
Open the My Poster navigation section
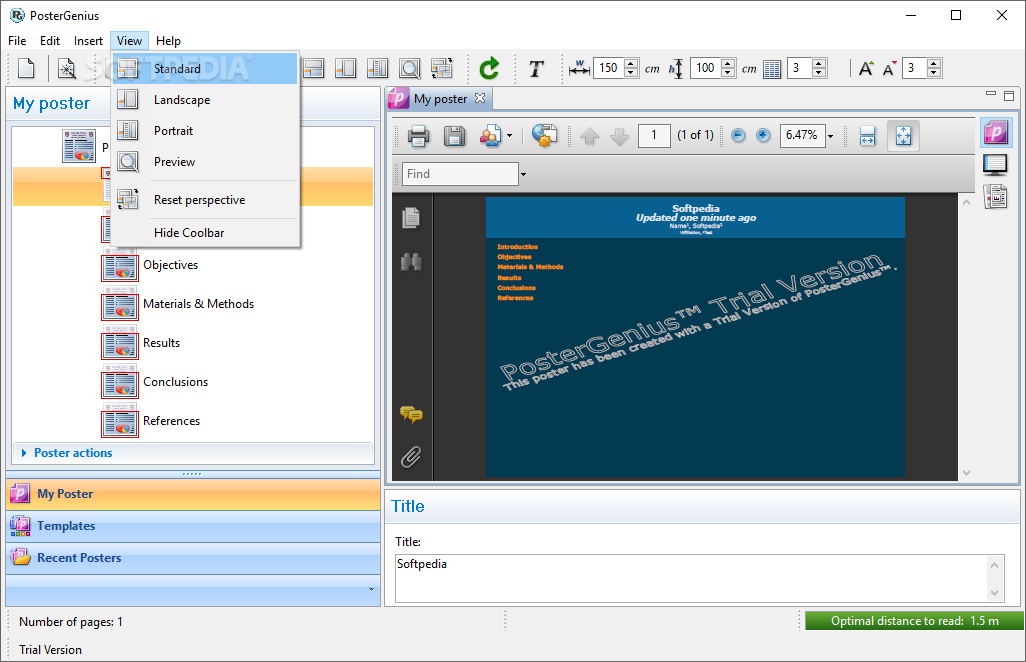coord(193,494)
